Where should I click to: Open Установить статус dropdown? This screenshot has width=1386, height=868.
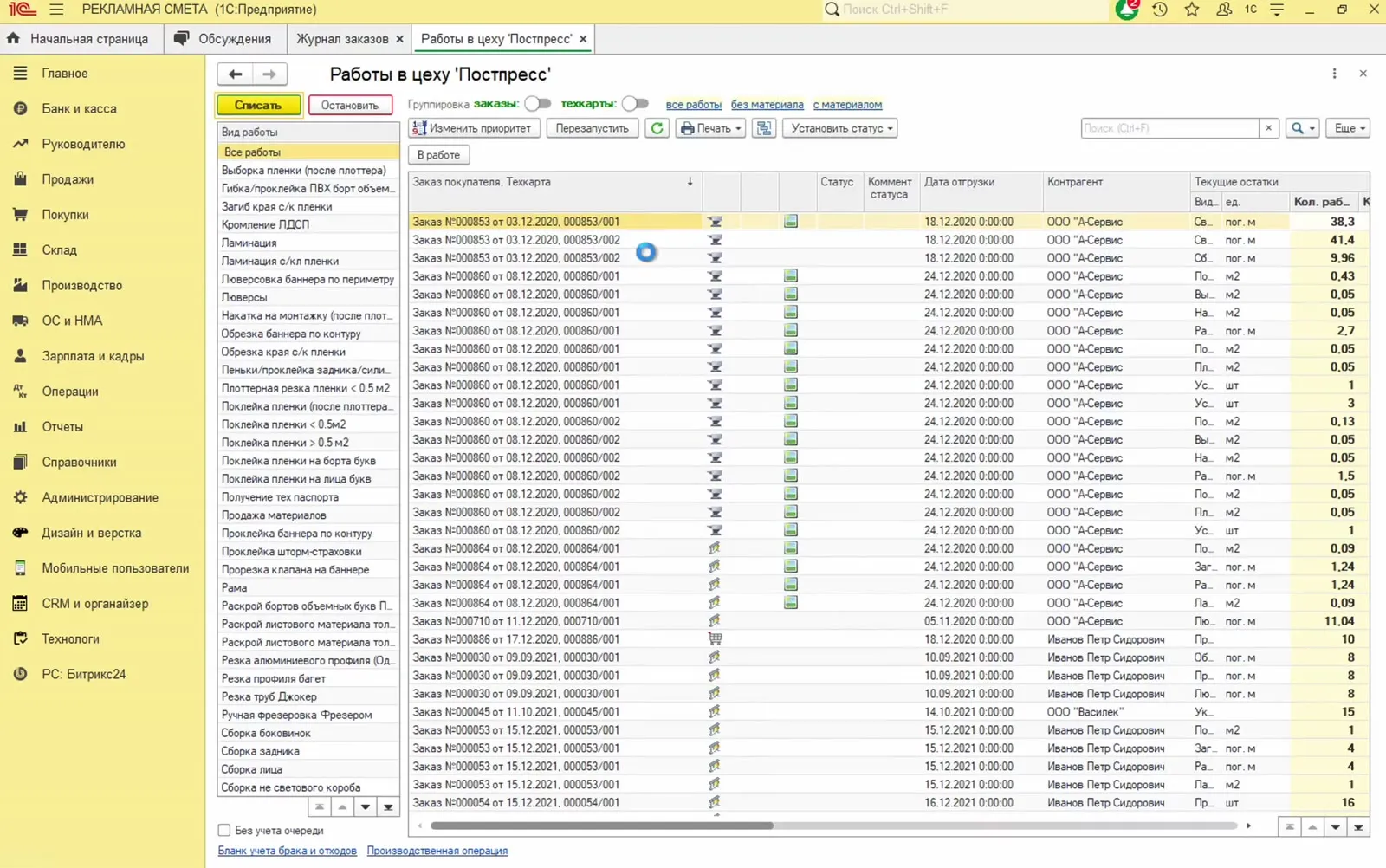(x=840, y=128)
